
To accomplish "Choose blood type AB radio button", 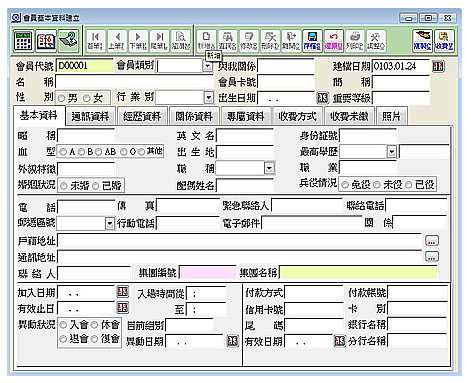I will (98, 152).
